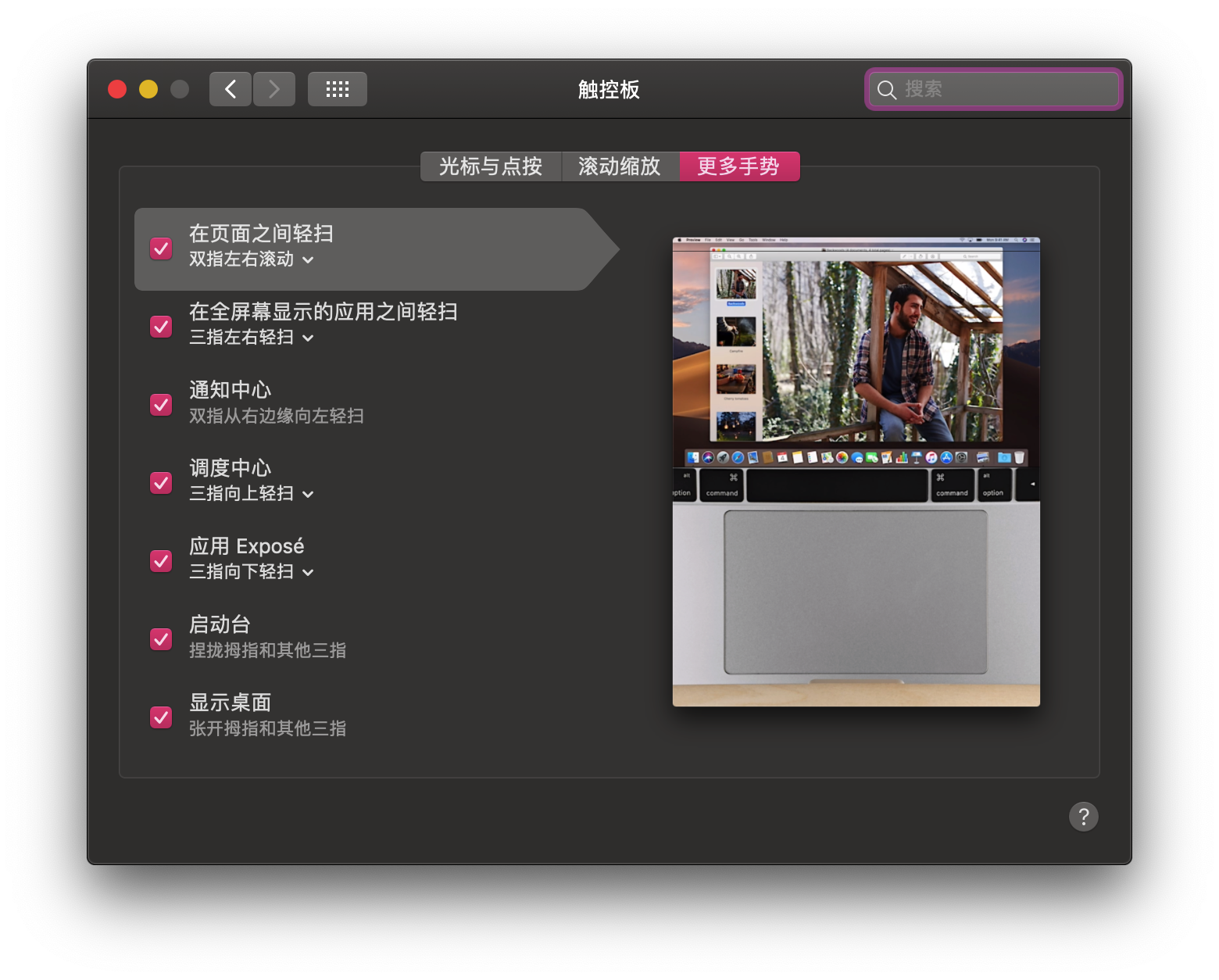Uncheck 在页面之间轻扫 checkbox
This screenshot has height=980, width=1219.
(161, 249)
